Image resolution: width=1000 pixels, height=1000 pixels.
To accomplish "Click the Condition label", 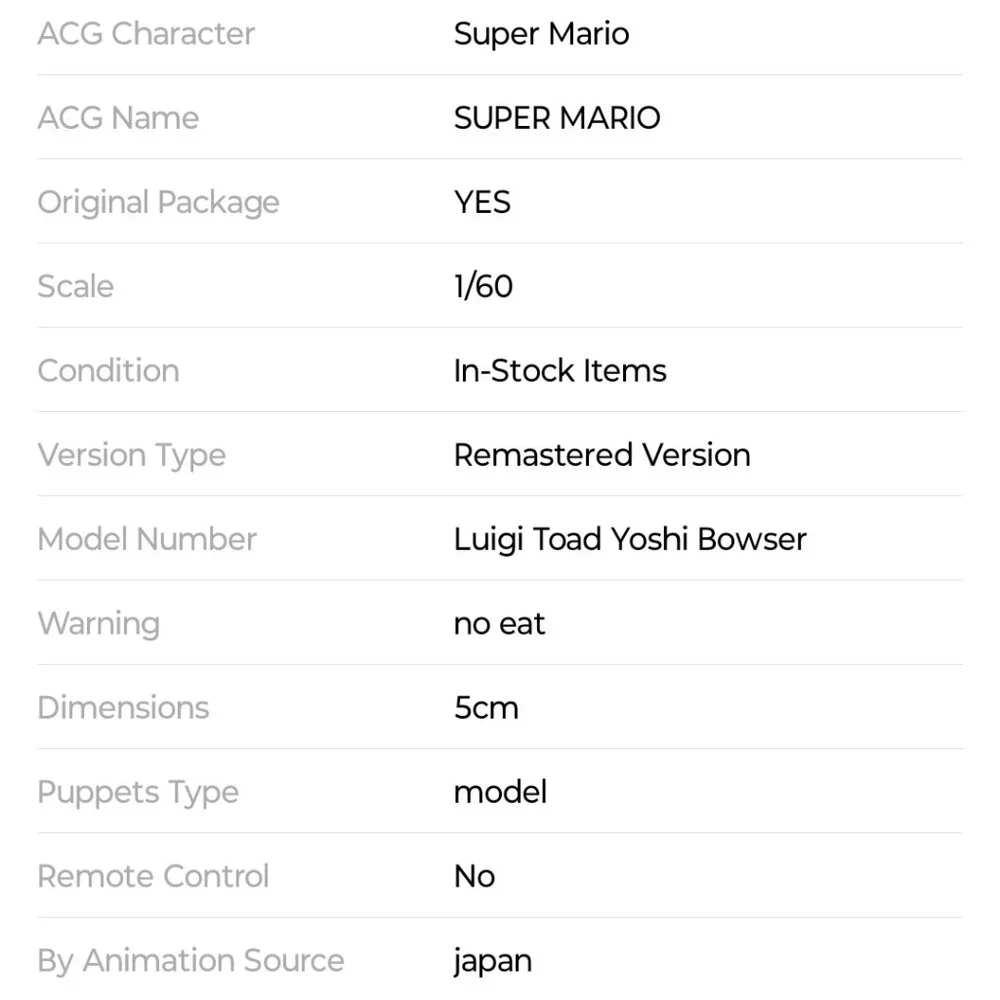I will pos(108,371).
